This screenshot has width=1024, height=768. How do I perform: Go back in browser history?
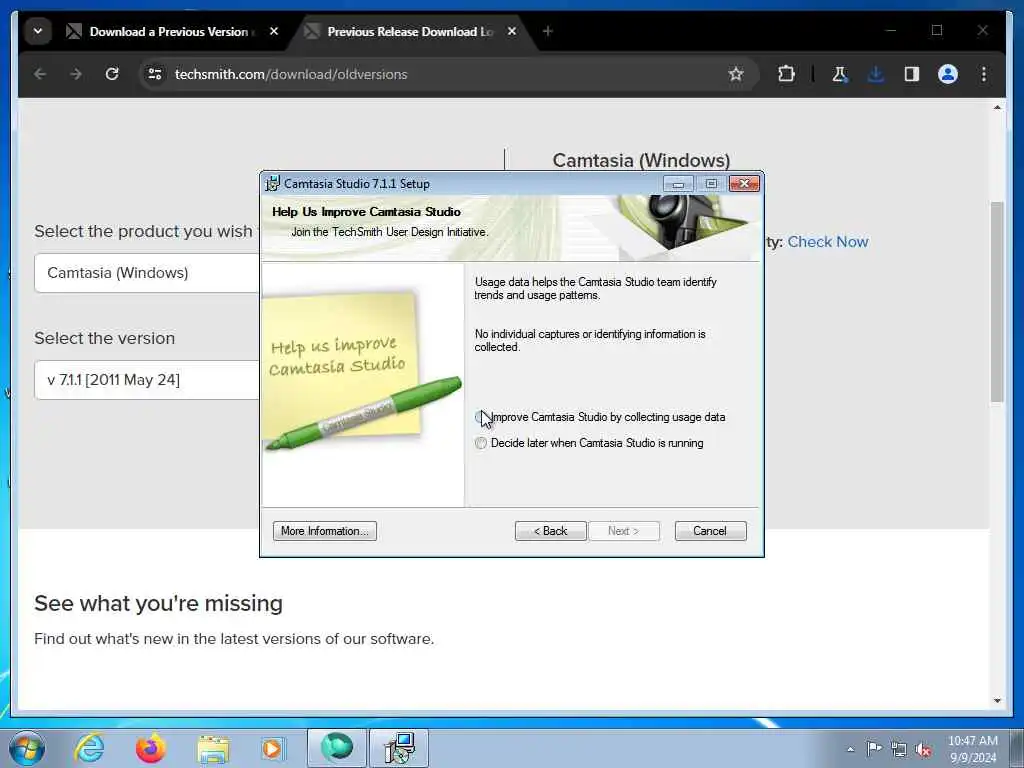click(x=40, y=74)
